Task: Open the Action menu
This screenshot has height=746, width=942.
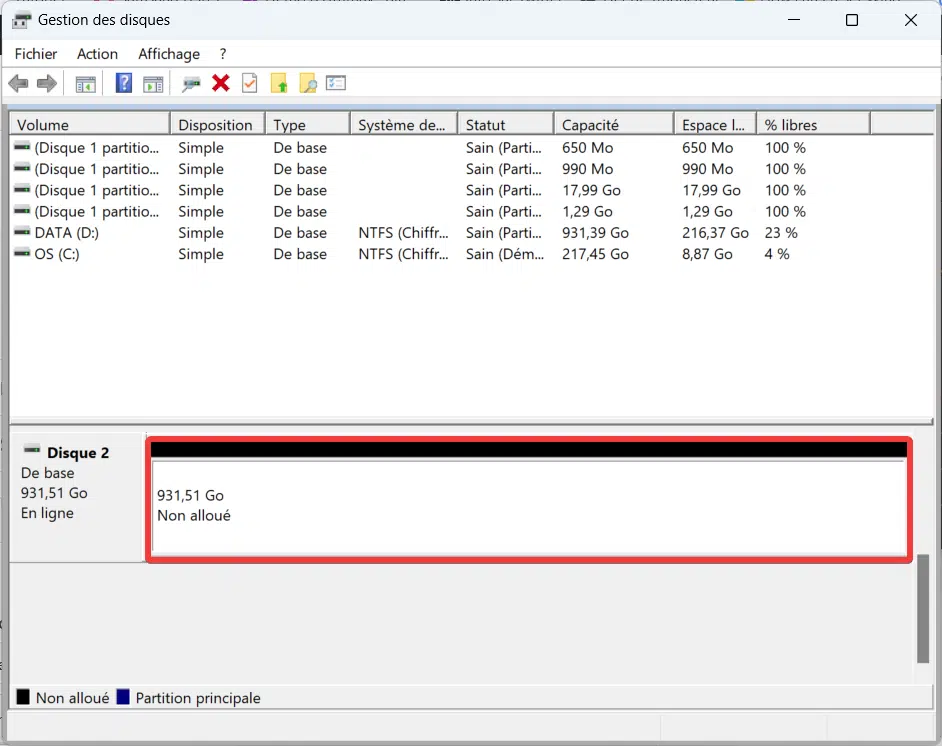Action: 97,54
